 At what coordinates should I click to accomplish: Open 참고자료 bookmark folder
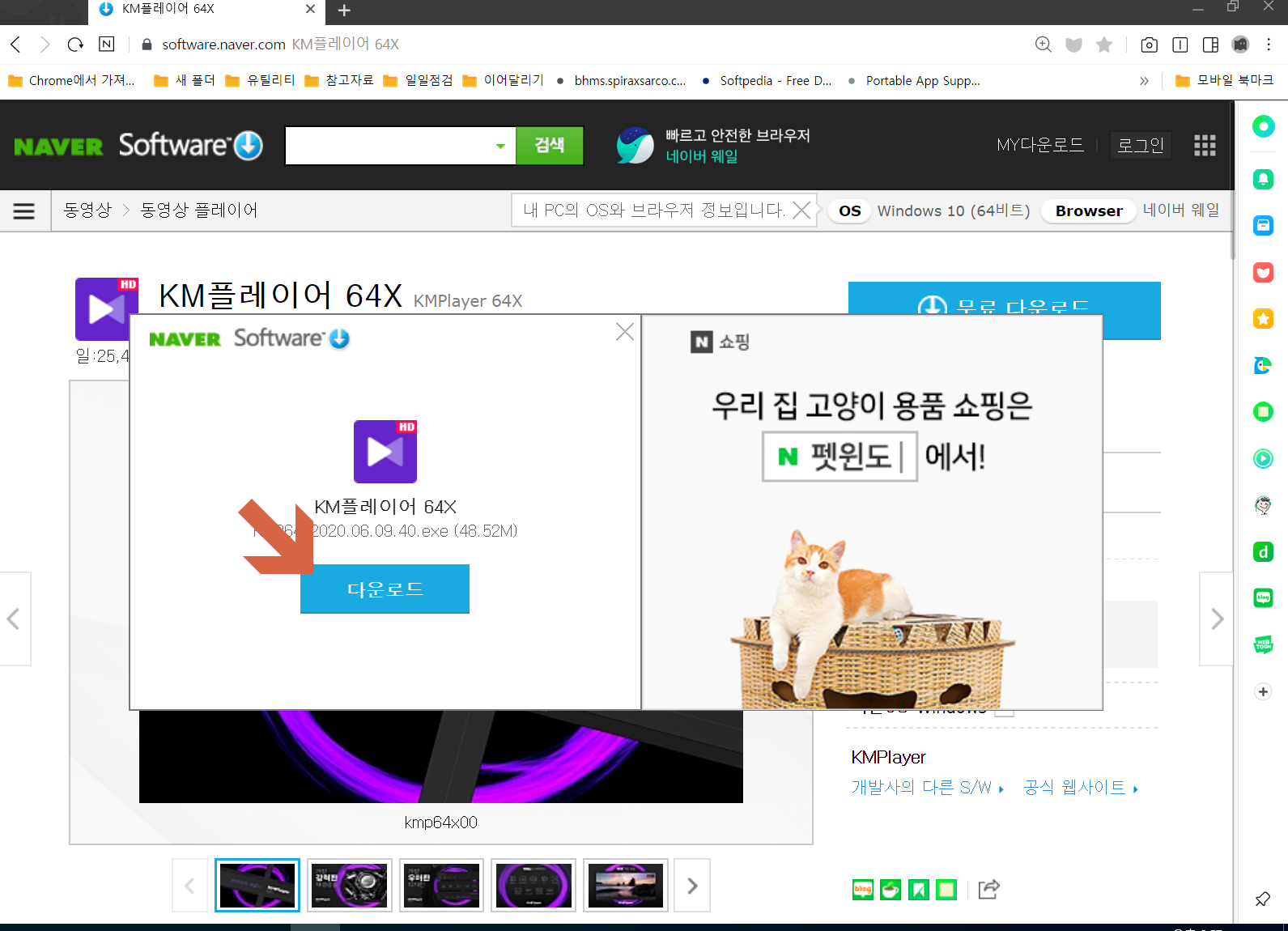tap(339, 80)
